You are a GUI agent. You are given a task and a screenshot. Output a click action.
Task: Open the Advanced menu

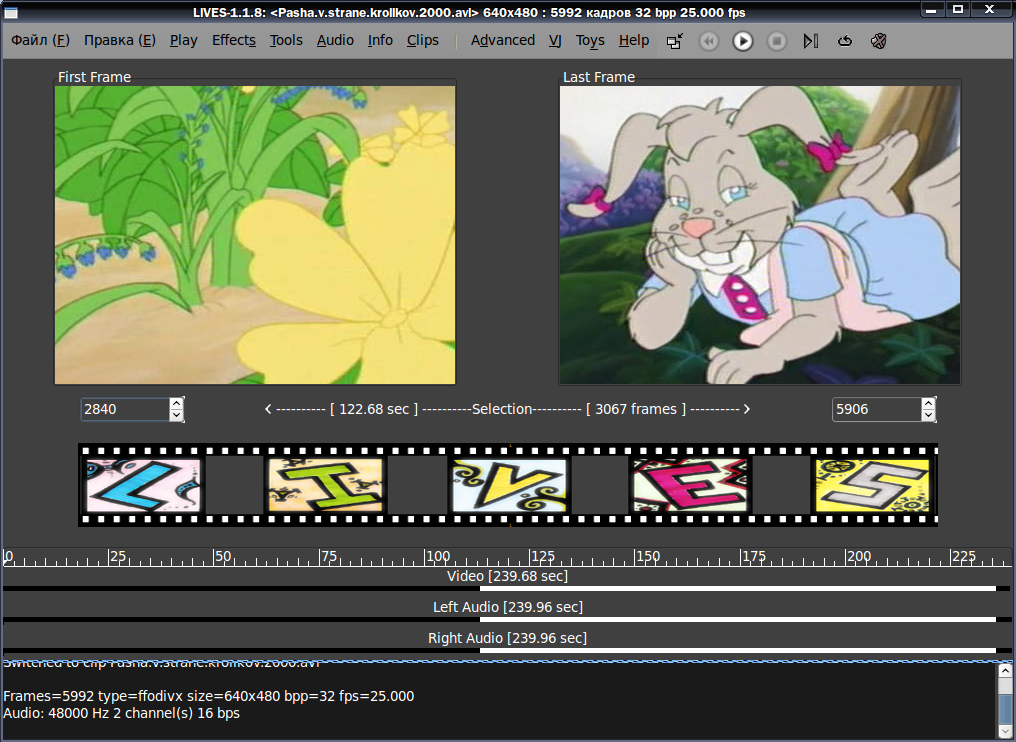pos(503,40)
